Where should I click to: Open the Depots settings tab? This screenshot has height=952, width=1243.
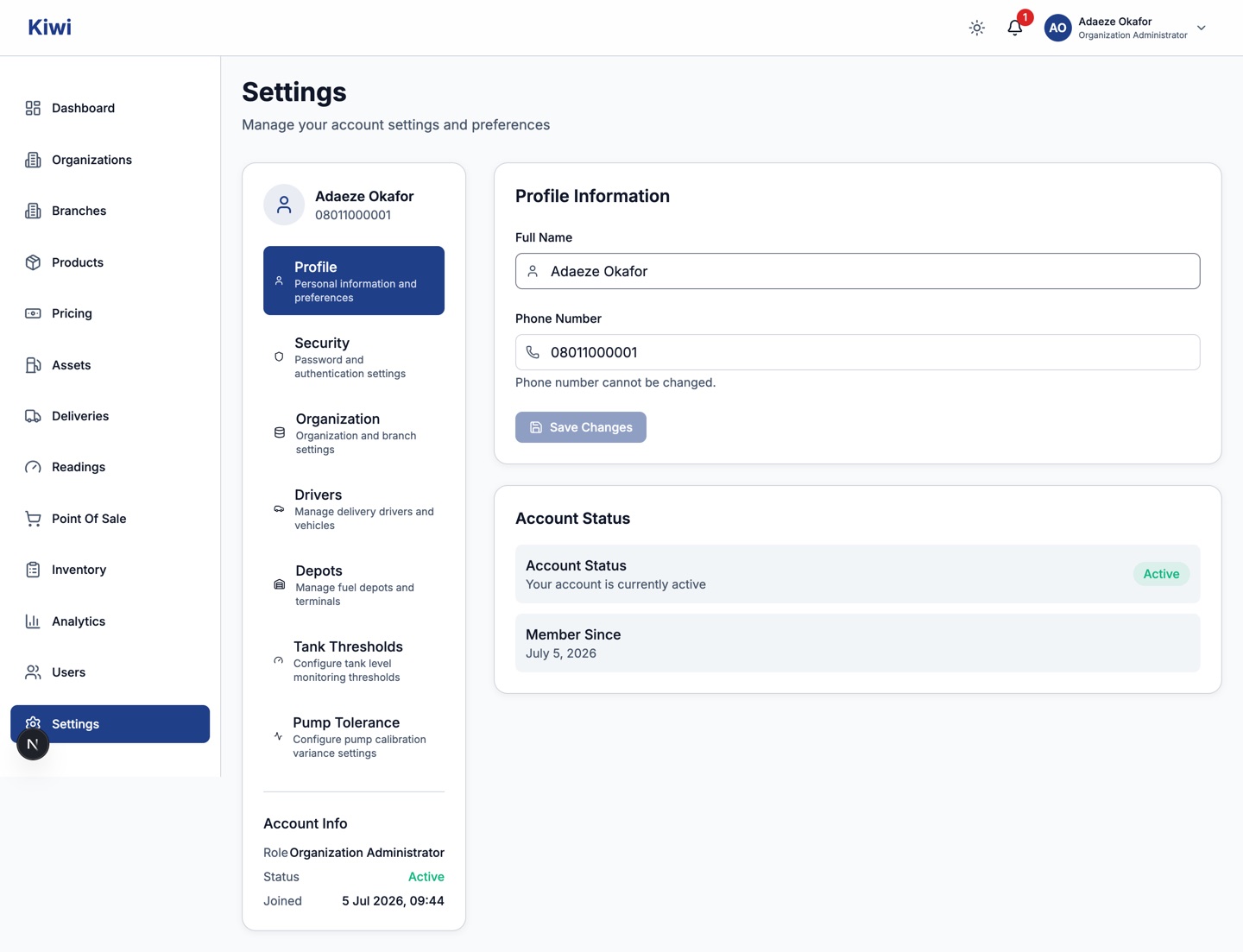(354, 584)
